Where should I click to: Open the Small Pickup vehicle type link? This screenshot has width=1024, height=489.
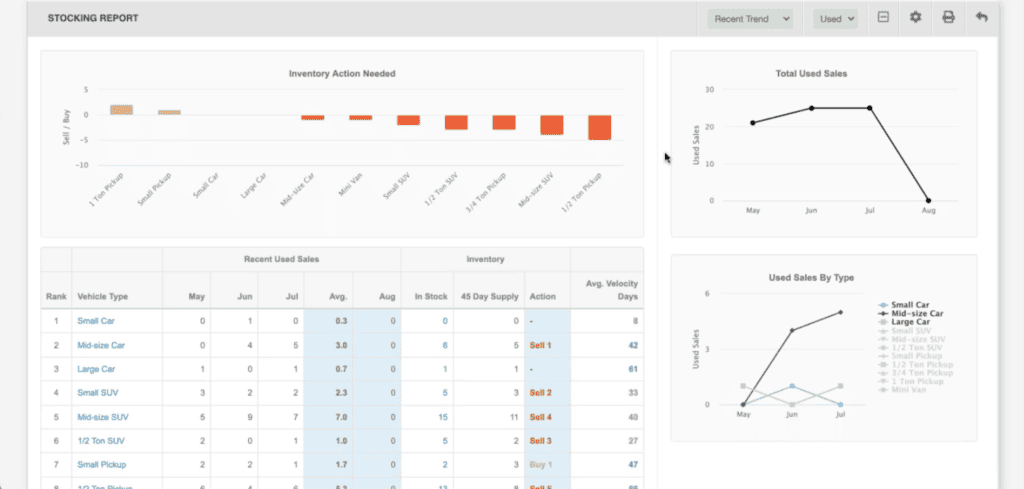point(101,465)
